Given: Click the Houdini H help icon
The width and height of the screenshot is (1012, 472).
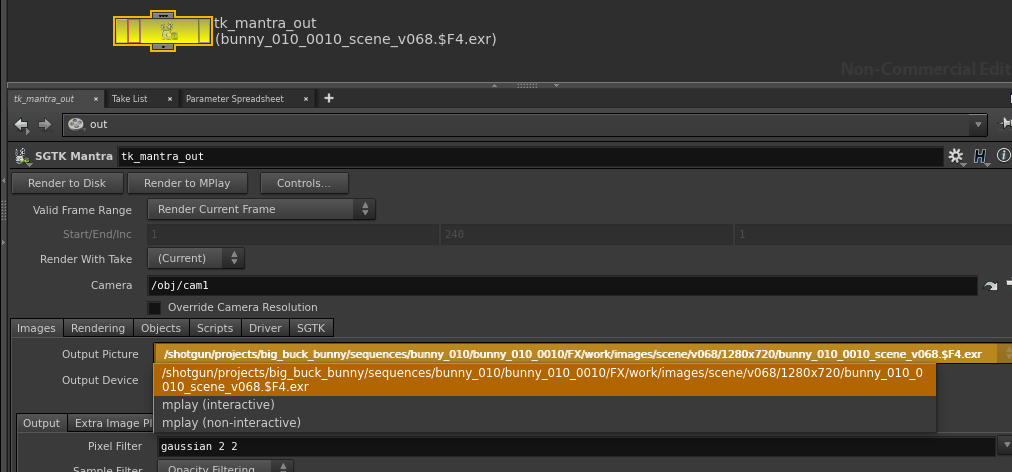Looking at the screenshot, I should pyautogui.click(x=980, y=156).
